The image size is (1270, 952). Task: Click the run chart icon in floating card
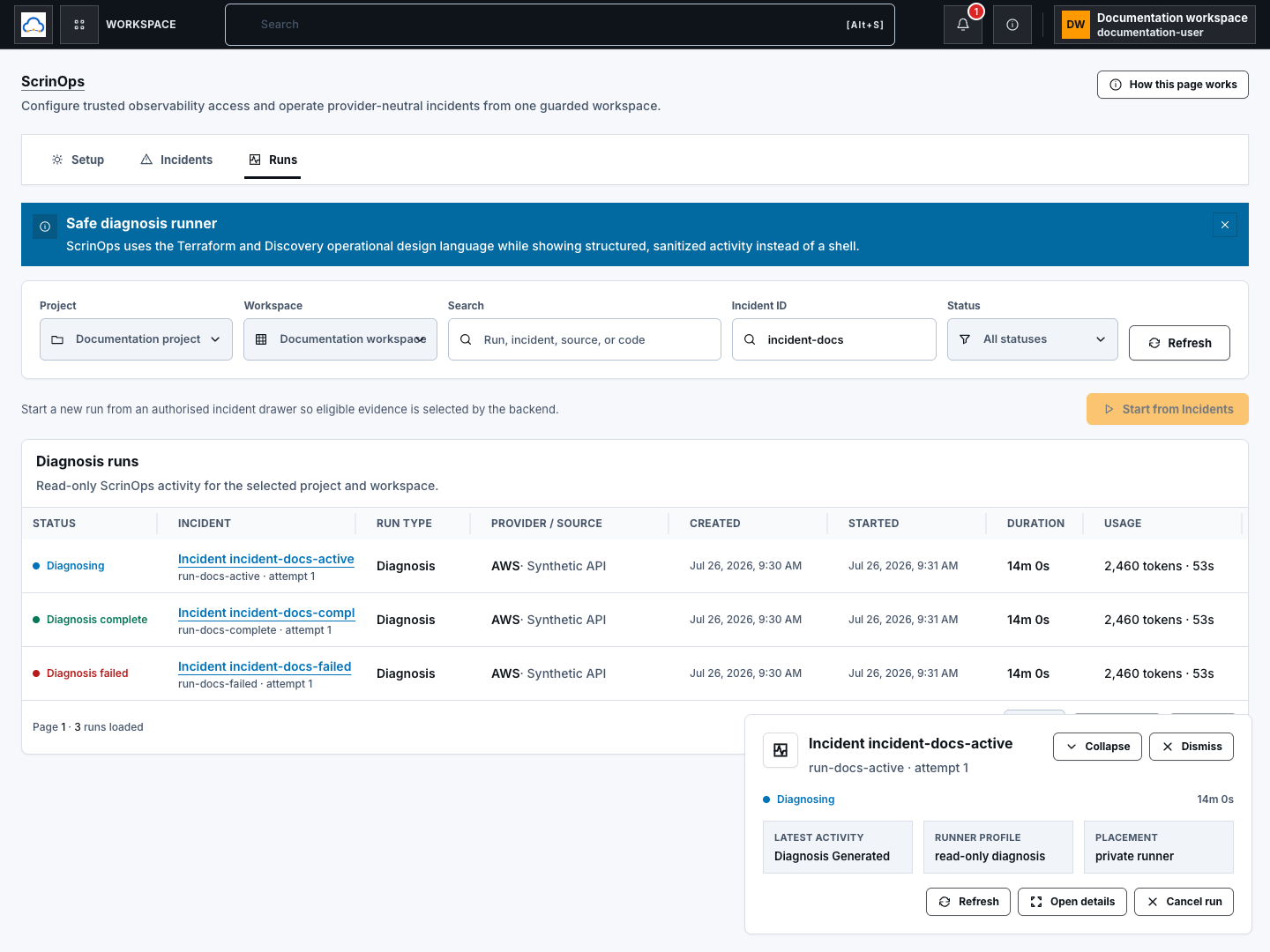tap(781, 750)
